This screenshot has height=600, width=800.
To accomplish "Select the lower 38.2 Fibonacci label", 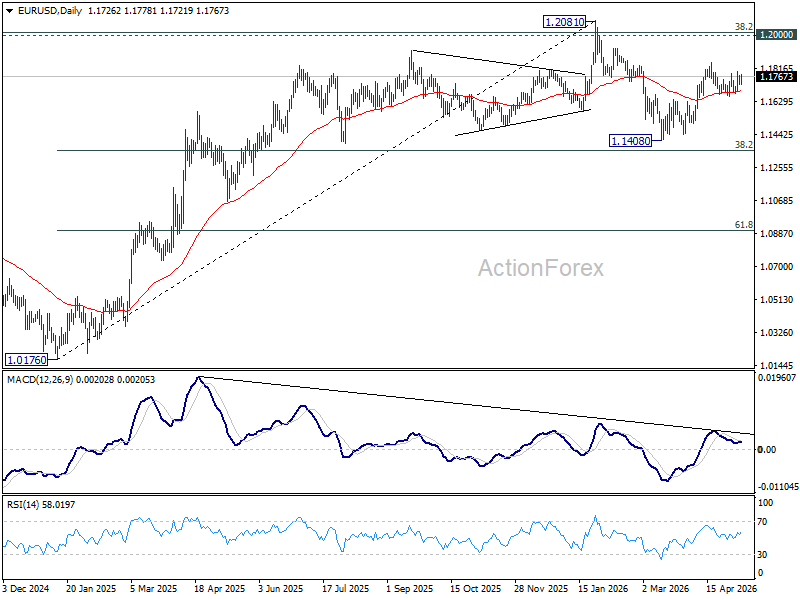I will coord(743,144).
